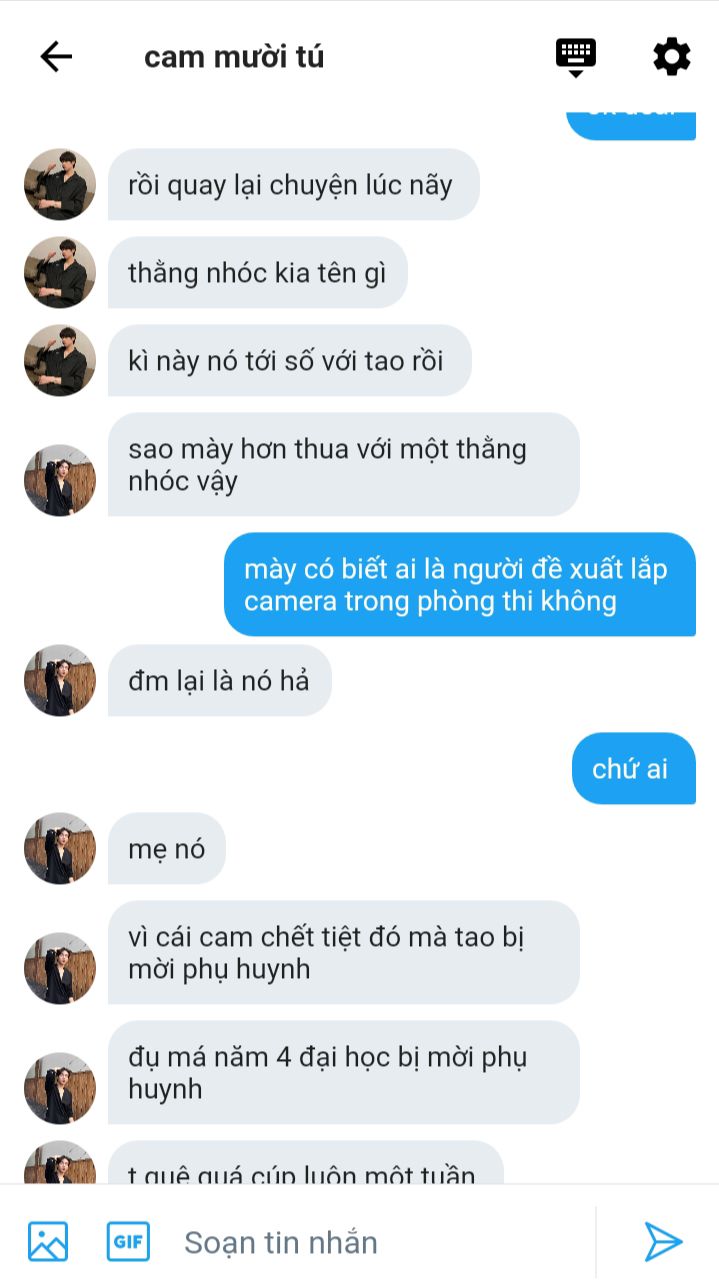Tap the back arrow icon

tap(56, 57)
